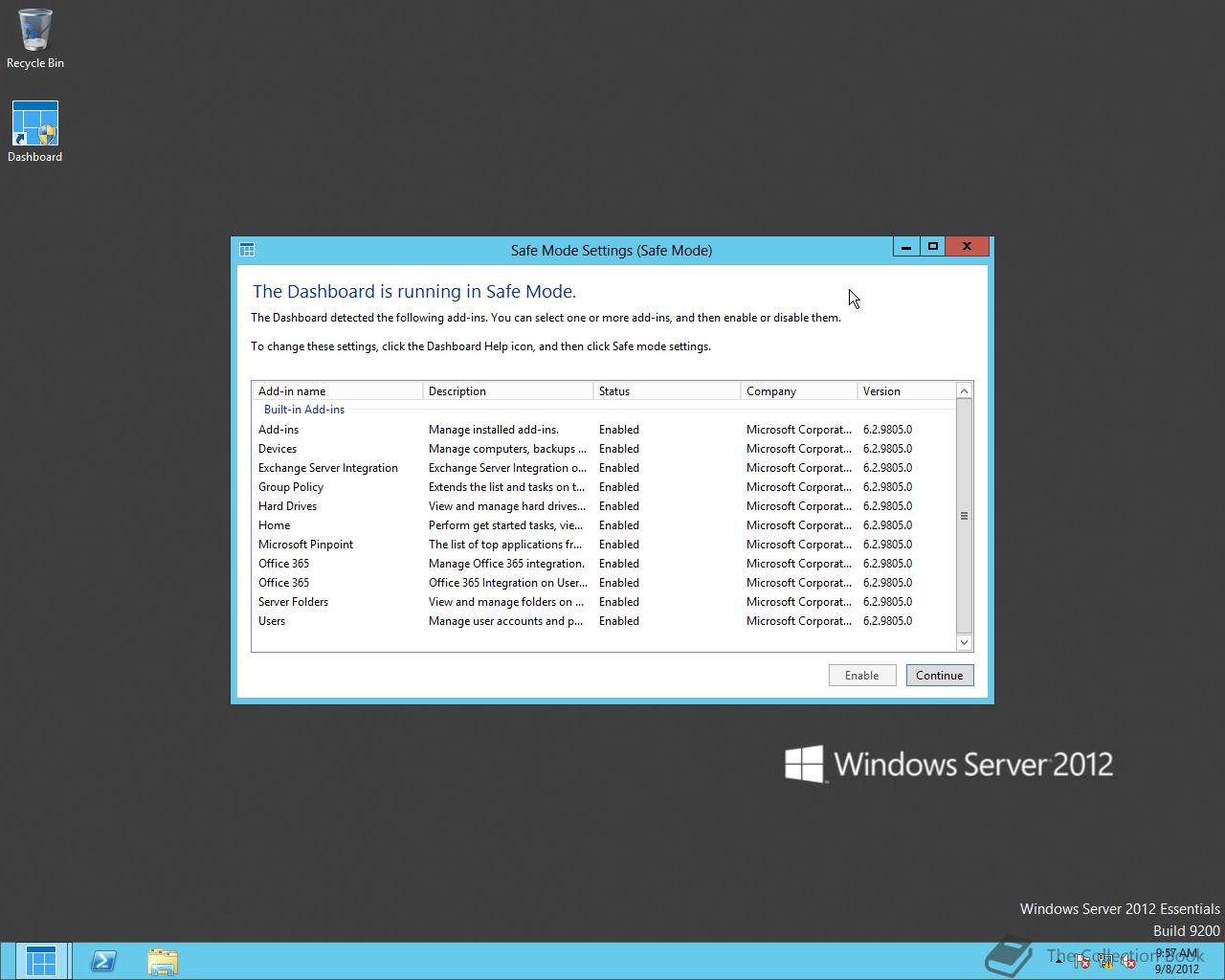Image resolution: width=1225 pixels, height=980 pixels.
Task: Sort by the Add-in name column header
Action: (x=337, y=390)
